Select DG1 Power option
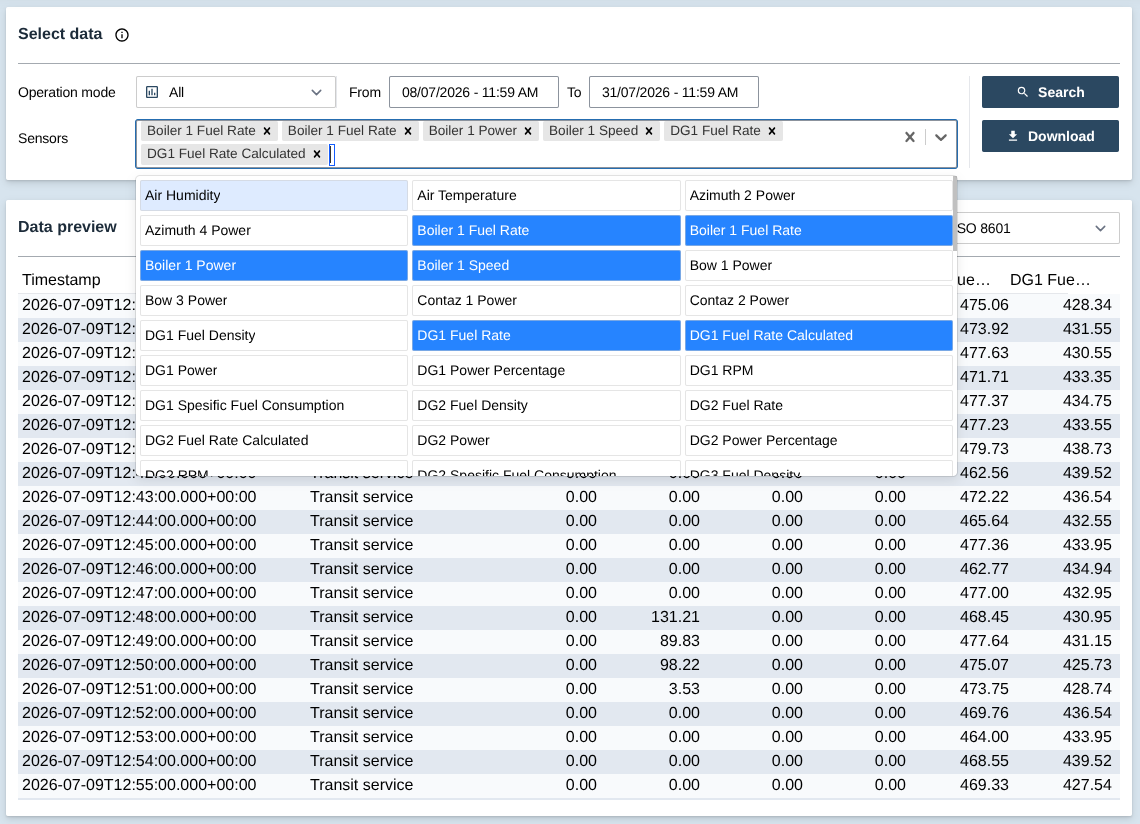This screenshot has height=824, width=1140. tap(273, 370)
